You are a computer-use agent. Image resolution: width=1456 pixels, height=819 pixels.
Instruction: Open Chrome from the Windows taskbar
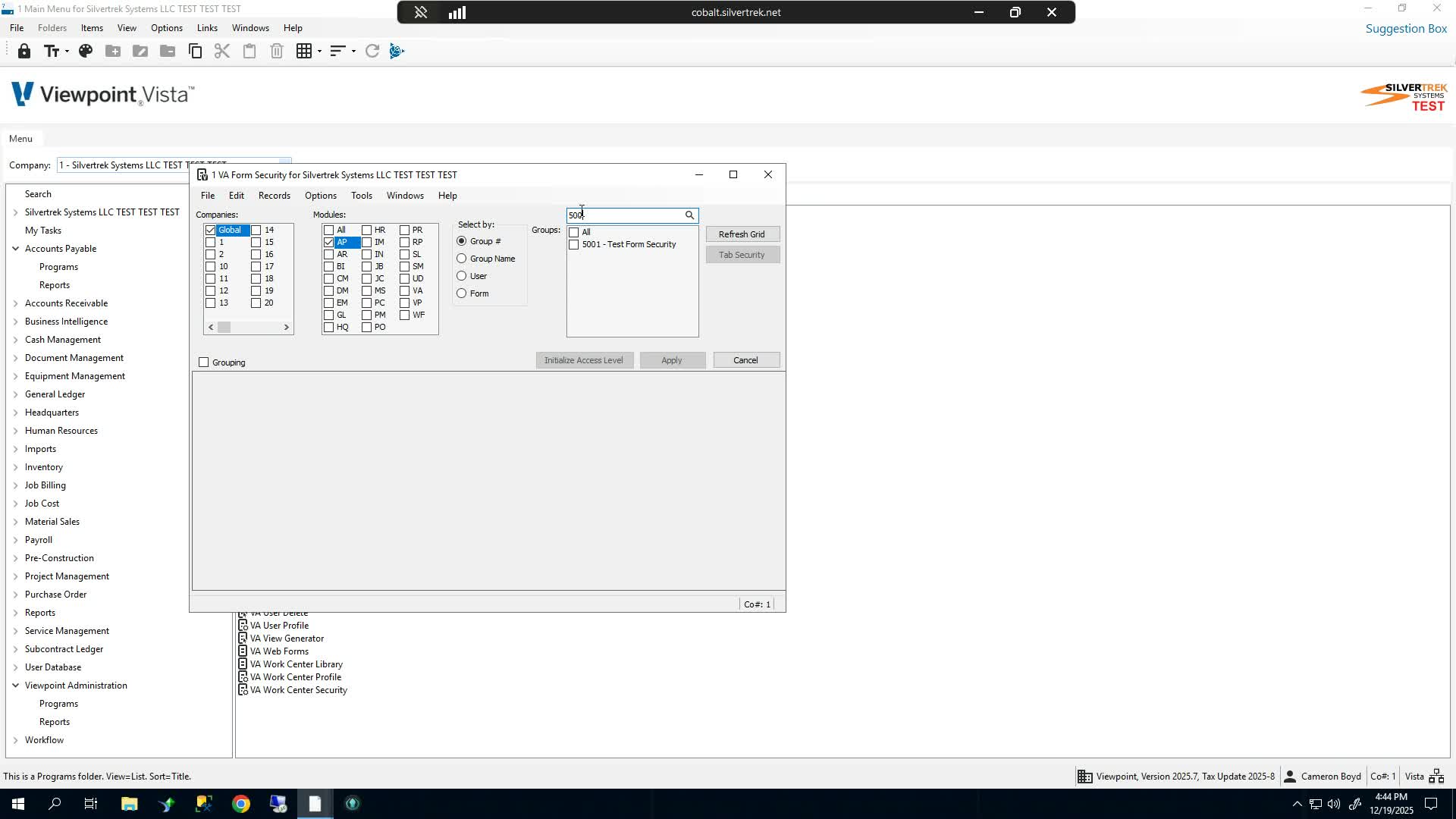(x=241, y=804)
